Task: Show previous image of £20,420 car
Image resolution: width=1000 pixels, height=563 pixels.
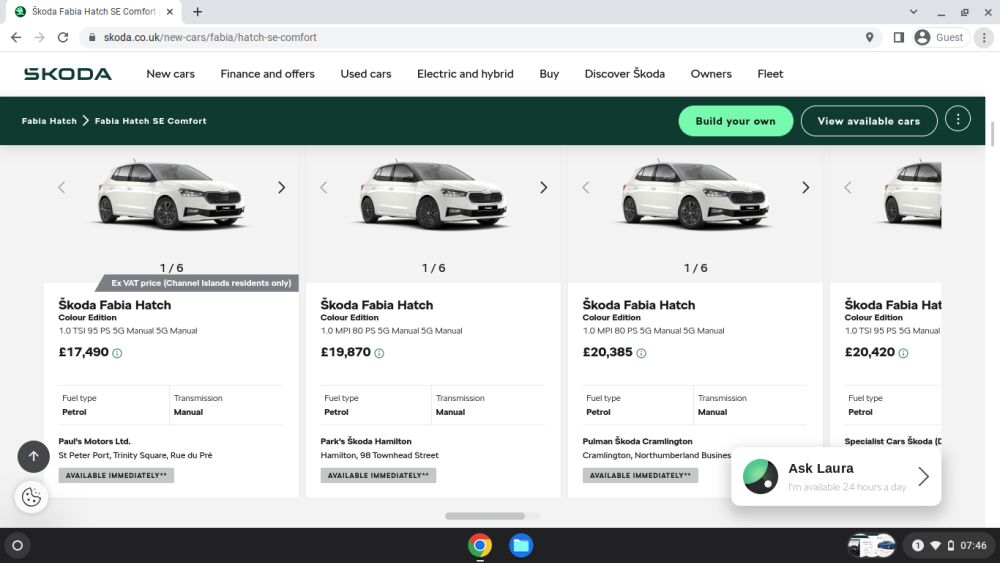Action: pyautogui.click(x=848, y=187)
